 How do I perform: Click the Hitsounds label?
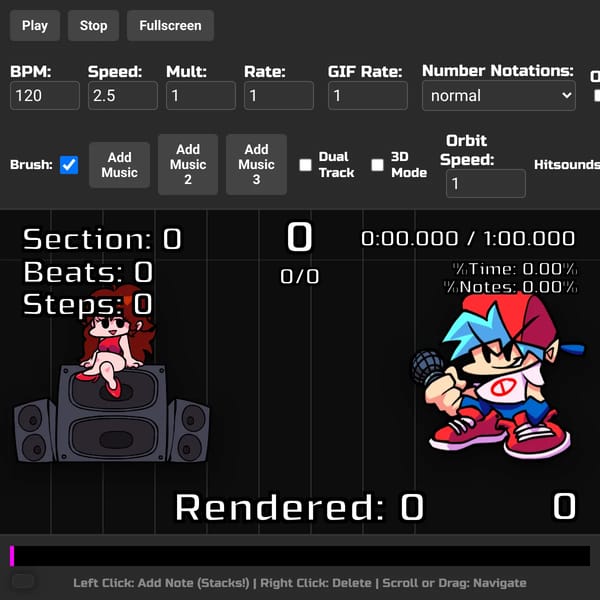[567, 165]
